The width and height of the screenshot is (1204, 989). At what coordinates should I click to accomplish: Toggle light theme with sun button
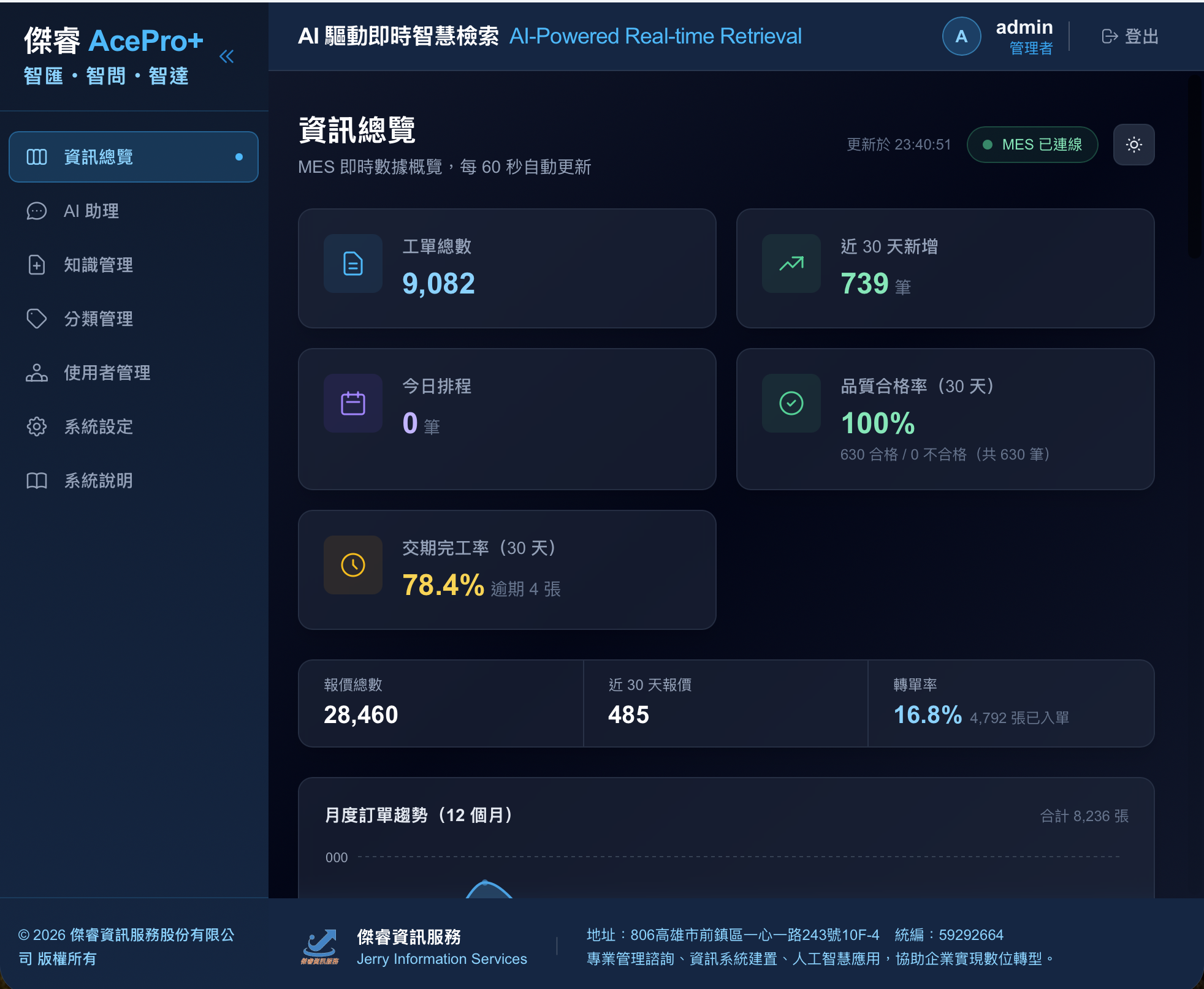coord(1134,145)
